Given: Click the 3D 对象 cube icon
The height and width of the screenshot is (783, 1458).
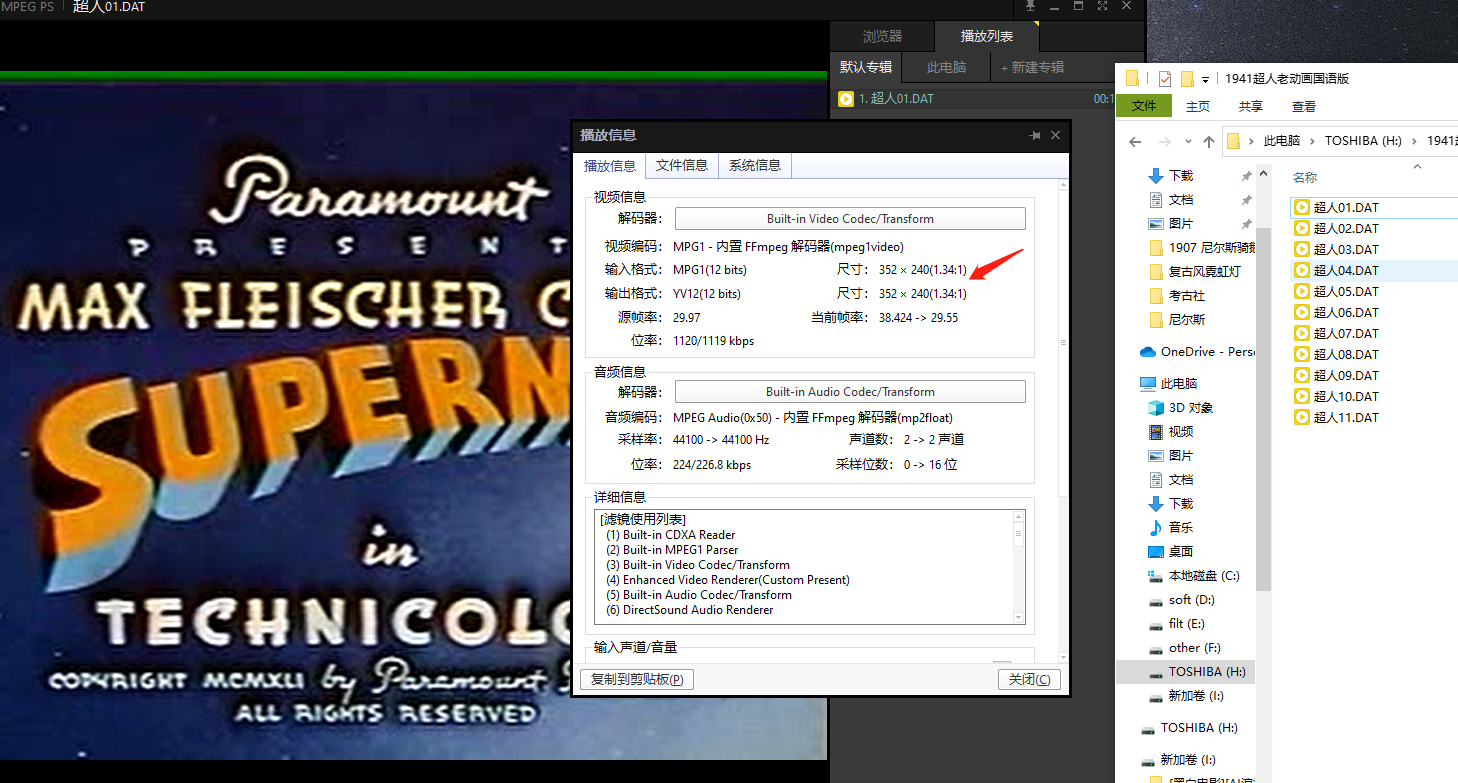Looking at the screenshot, I should 1155,407.
